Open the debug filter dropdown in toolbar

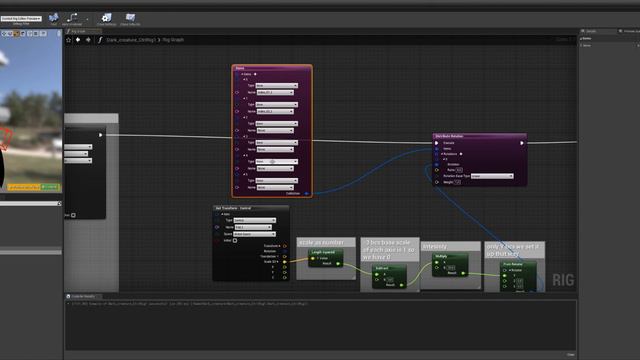tap(21, 18)
